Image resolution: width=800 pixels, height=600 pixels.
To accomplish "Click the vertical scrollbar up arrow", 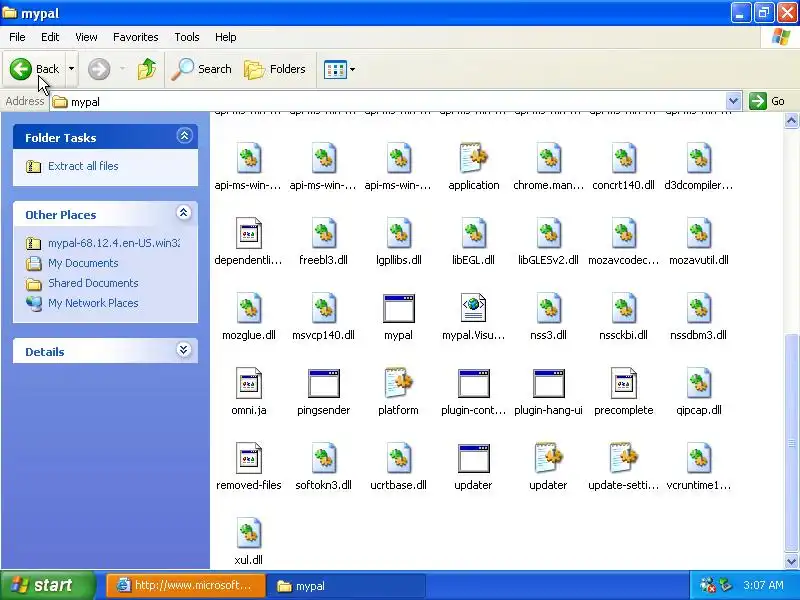I will pos(791,120).
